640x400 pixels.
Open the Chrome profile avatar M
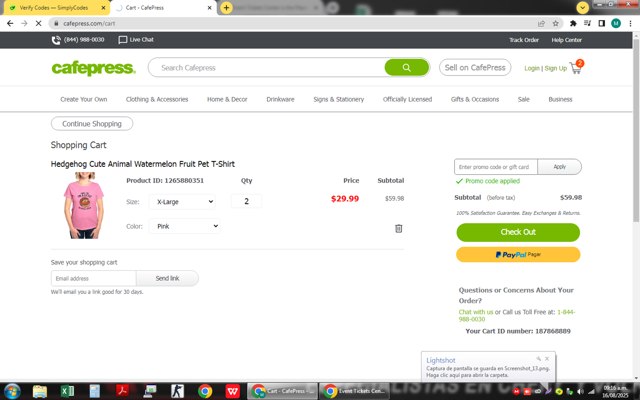coord(616,24)
